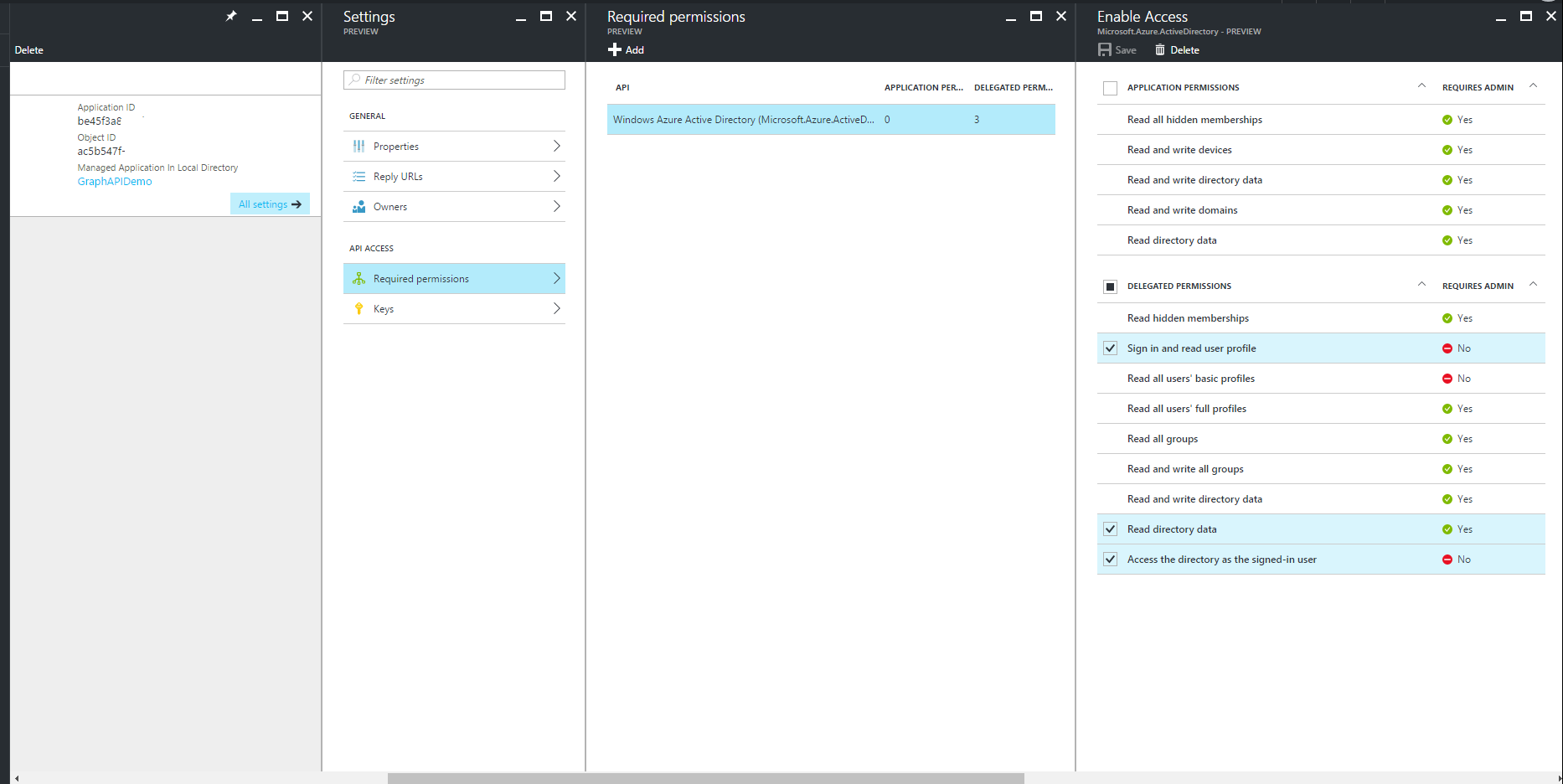Image resolution: width=1563 pixels, height=784 pixels.
Task: Select the Required permissions icon
Action: coord(359,278)
